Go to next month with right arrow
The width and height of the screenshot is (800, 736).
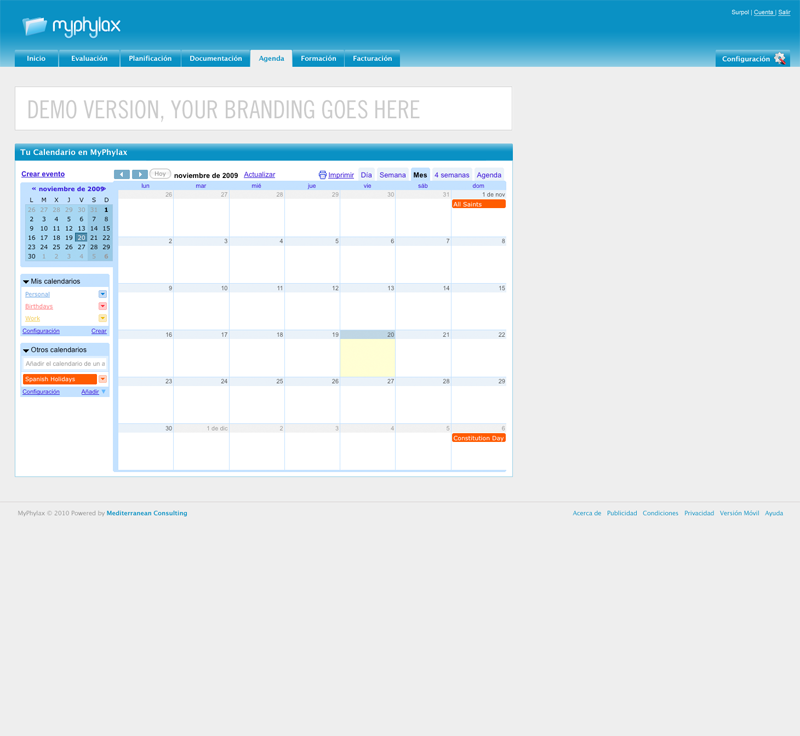click(140, 175)
